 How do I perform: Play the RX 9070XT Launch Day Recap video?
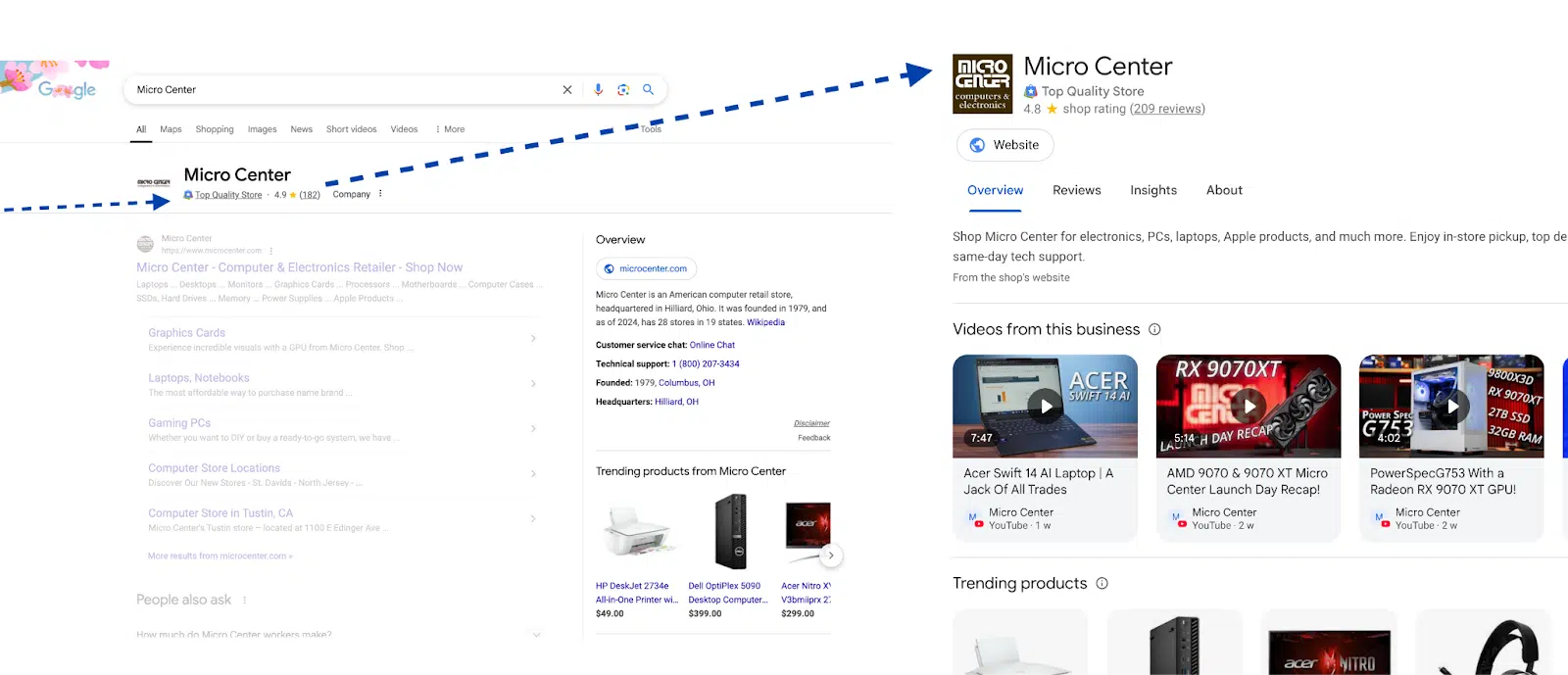point(1249,406)
